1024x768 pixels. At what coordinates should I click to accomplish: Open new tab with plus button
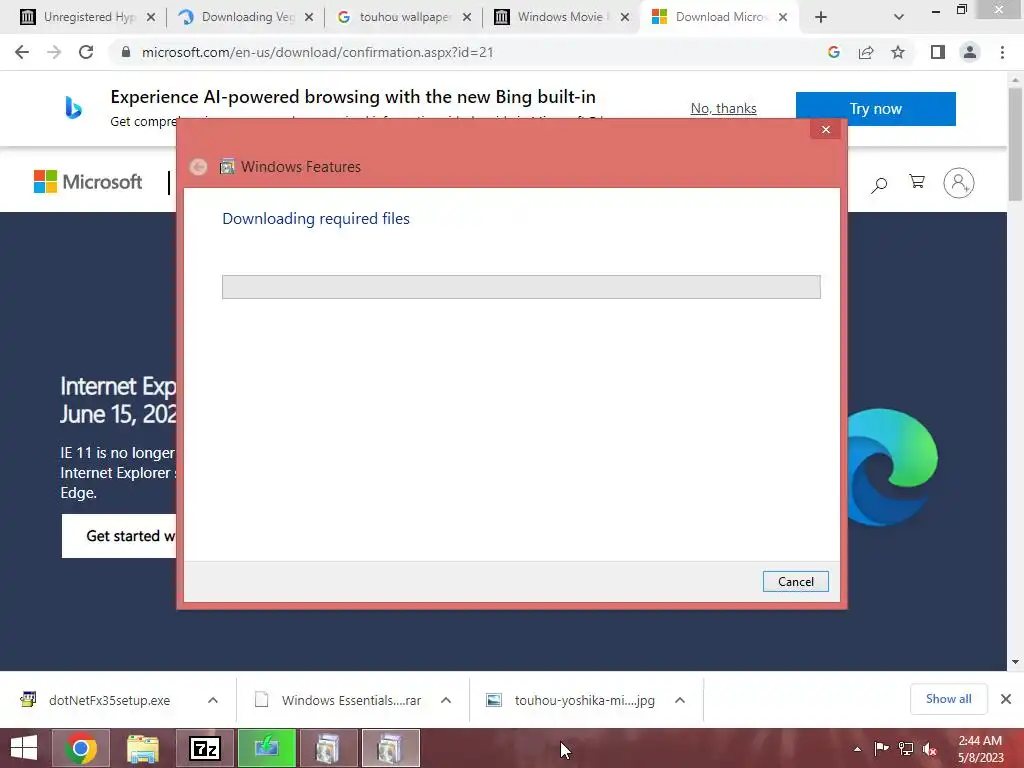tap(821, 17)
